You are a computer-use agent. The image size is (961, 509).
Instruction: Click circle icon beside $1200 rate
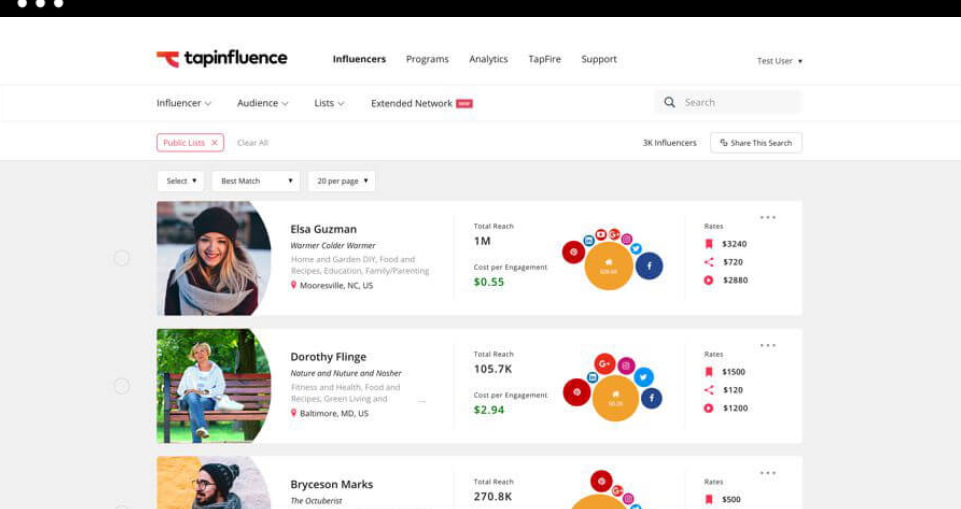tap(708, 408)
